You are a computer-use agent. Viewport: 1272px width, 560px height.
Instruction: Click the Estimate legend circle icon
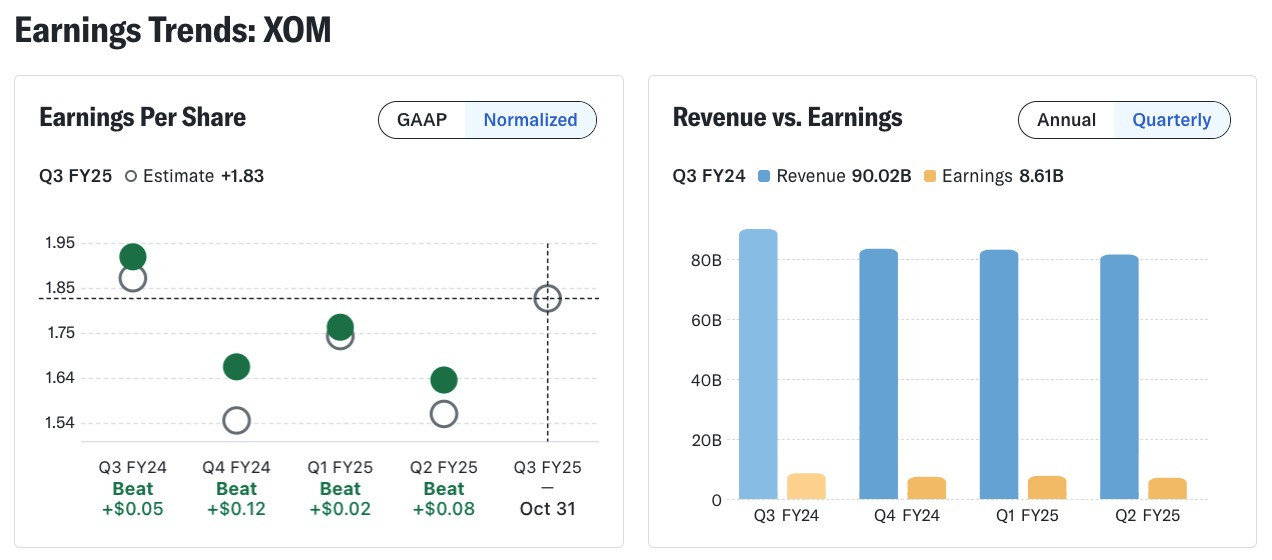pos(131,176)
